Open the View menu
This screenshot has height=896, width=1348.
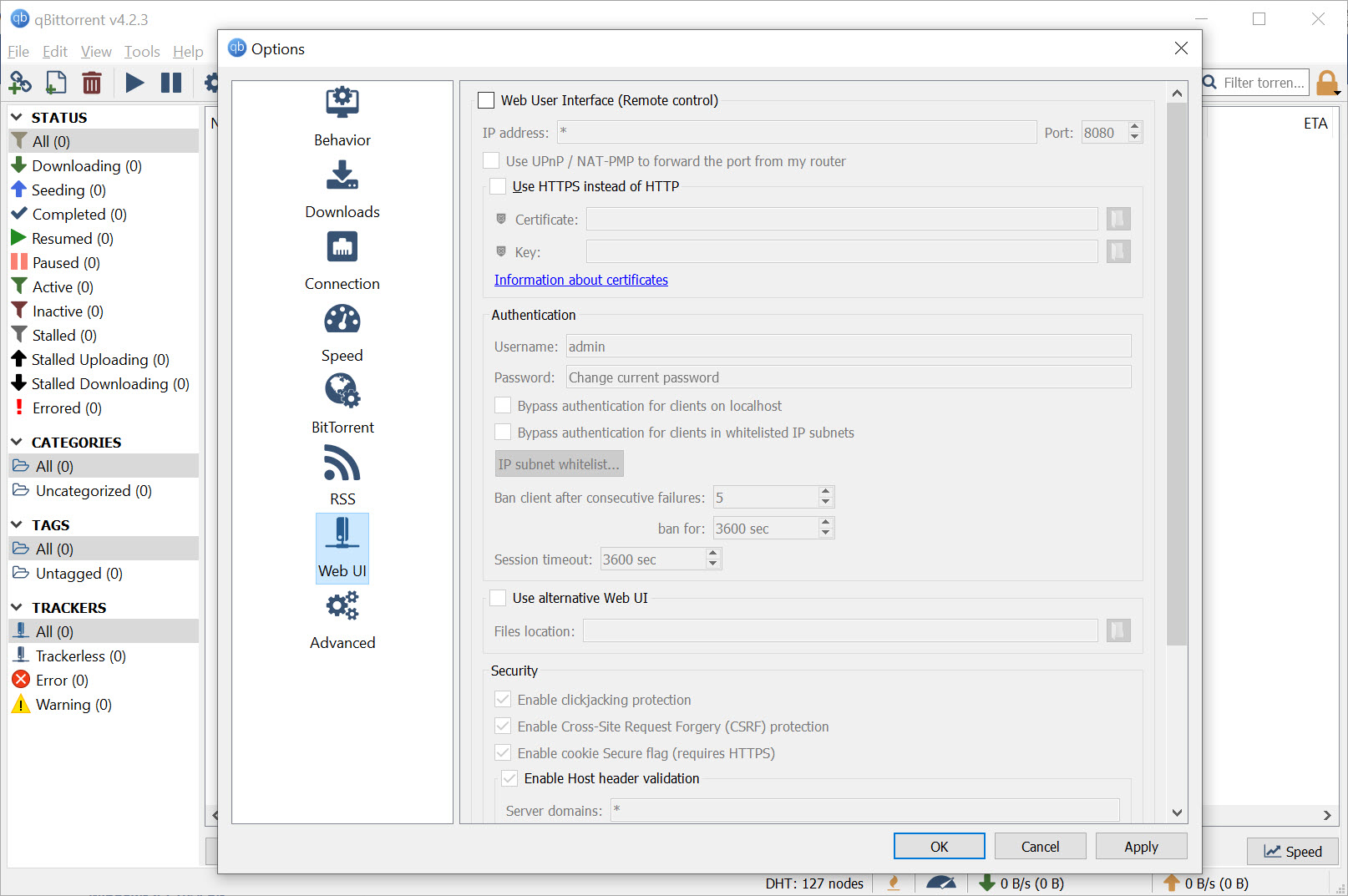pyautogui.click(x=96, y=52)
